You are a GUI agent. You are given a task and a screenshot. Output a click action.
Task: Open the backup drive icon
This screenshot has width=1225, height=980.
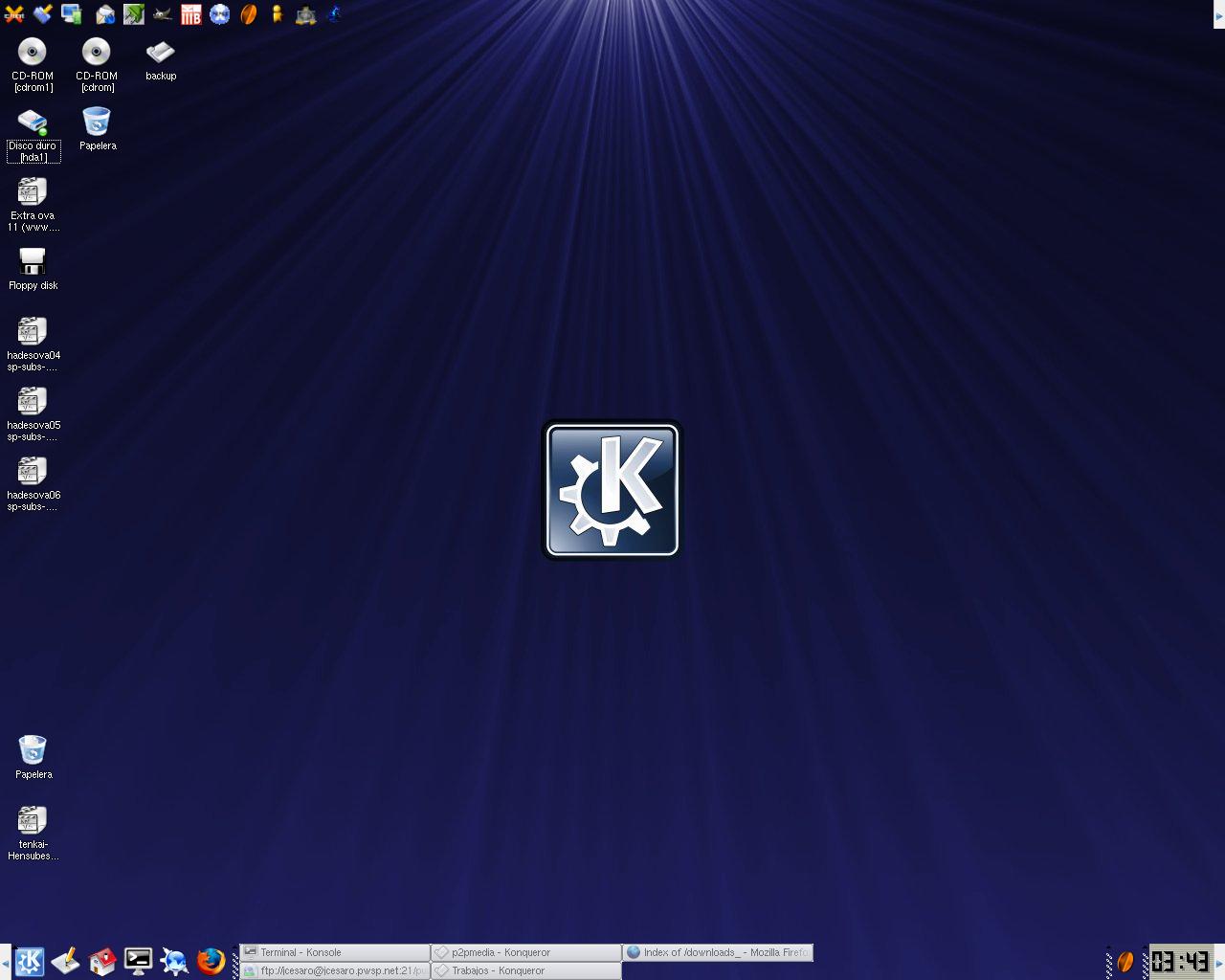161,59
